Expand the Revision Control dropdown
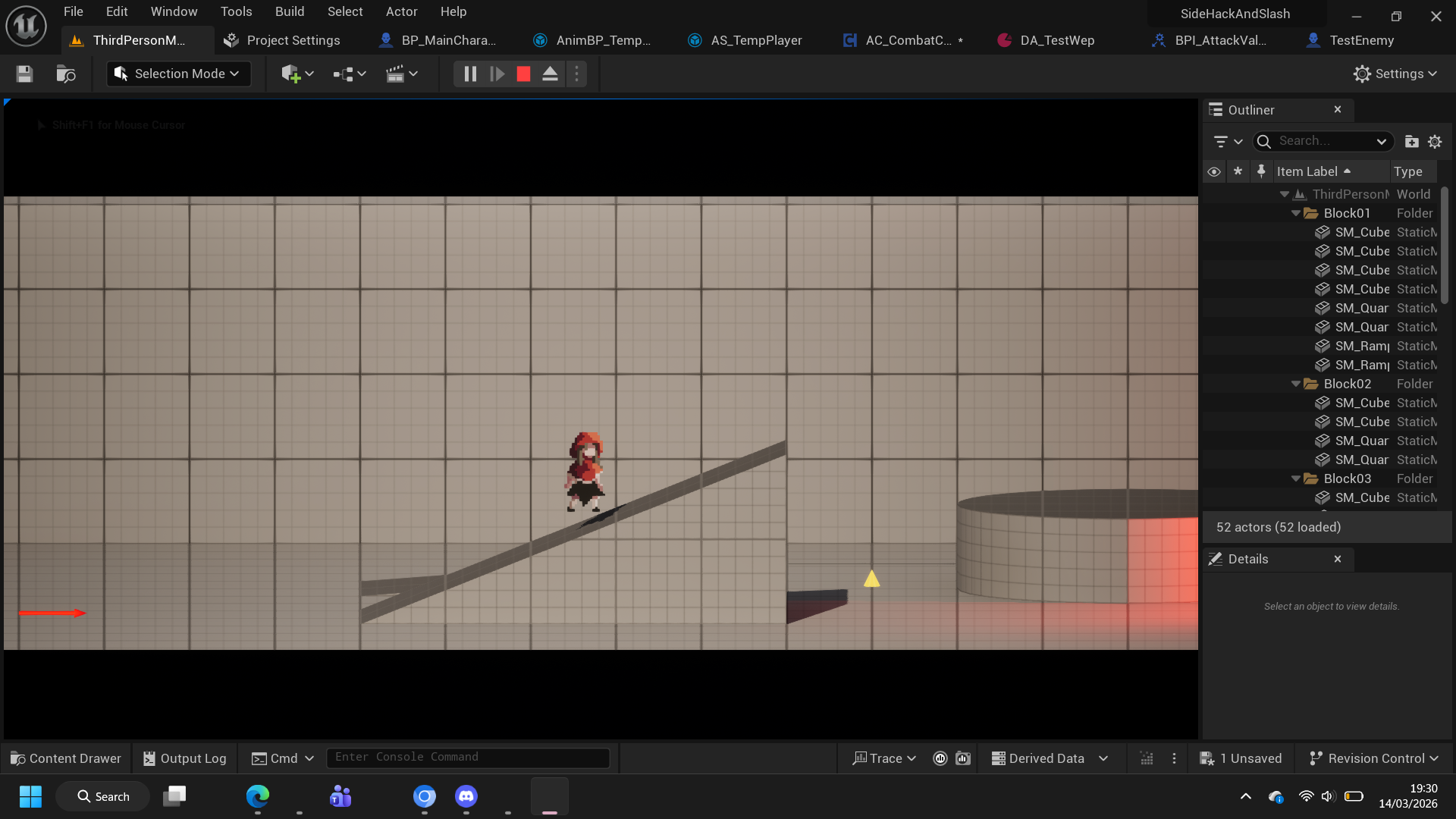1456x819 pixels. [1373, 758]
